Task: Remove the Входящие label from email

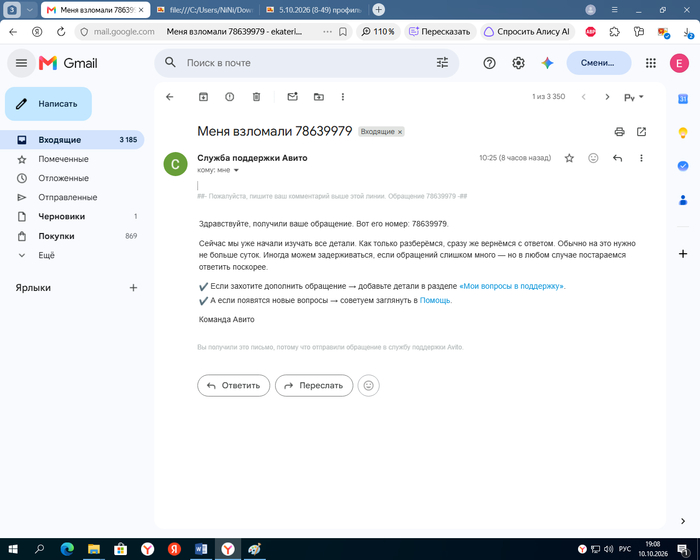Action: [x=400, y=132]
